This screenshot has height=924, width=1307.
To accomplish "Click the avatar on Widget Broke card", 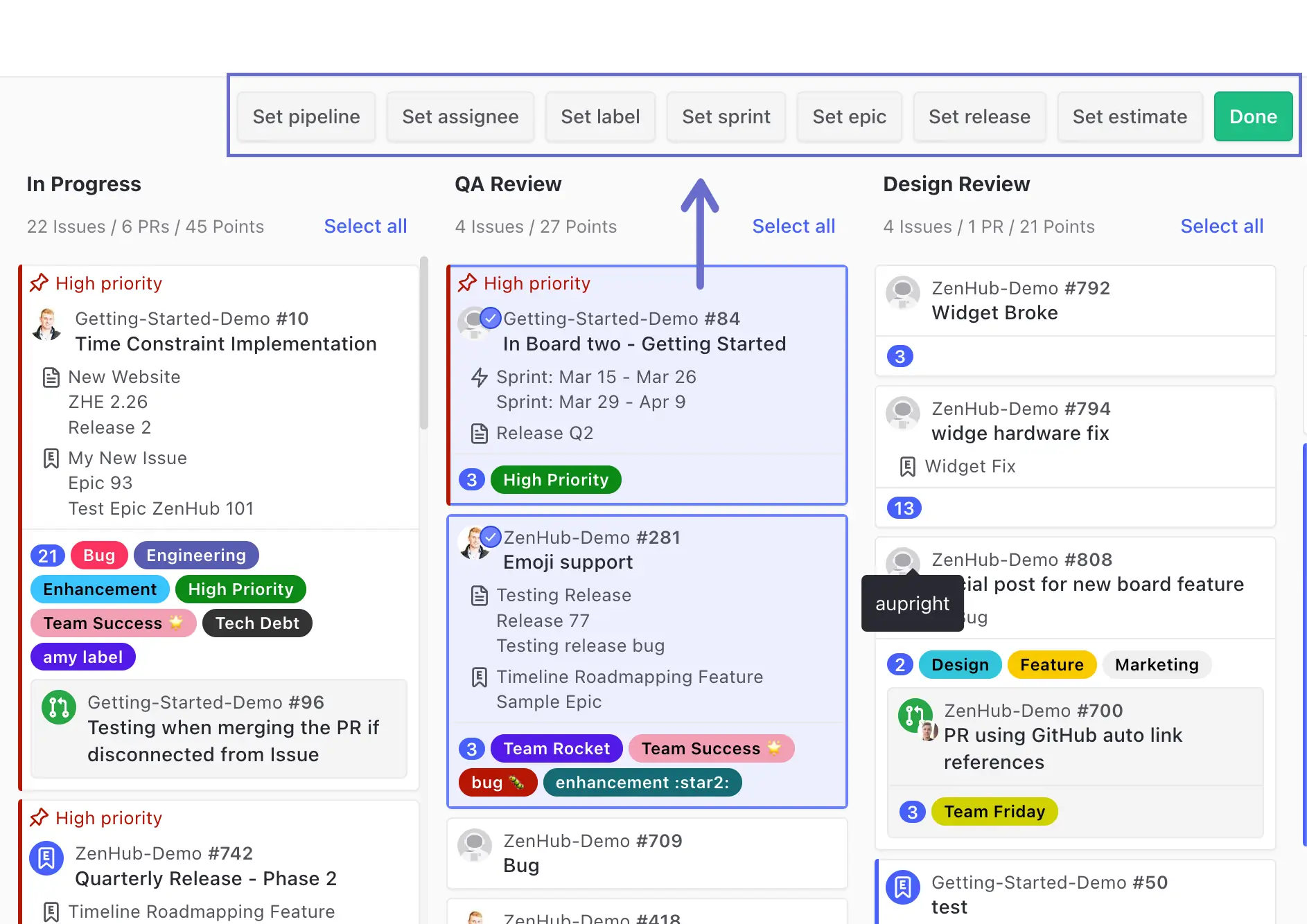I will 903,293.
